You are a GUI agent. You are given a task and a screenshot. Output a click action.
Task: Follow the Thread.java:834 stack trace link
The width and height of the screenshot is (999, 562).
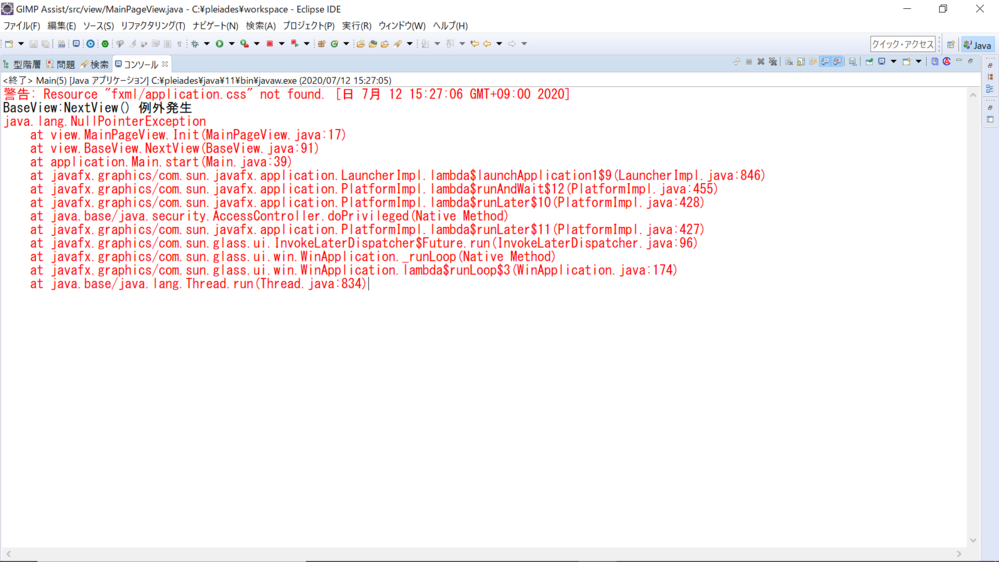click(311, 284)
